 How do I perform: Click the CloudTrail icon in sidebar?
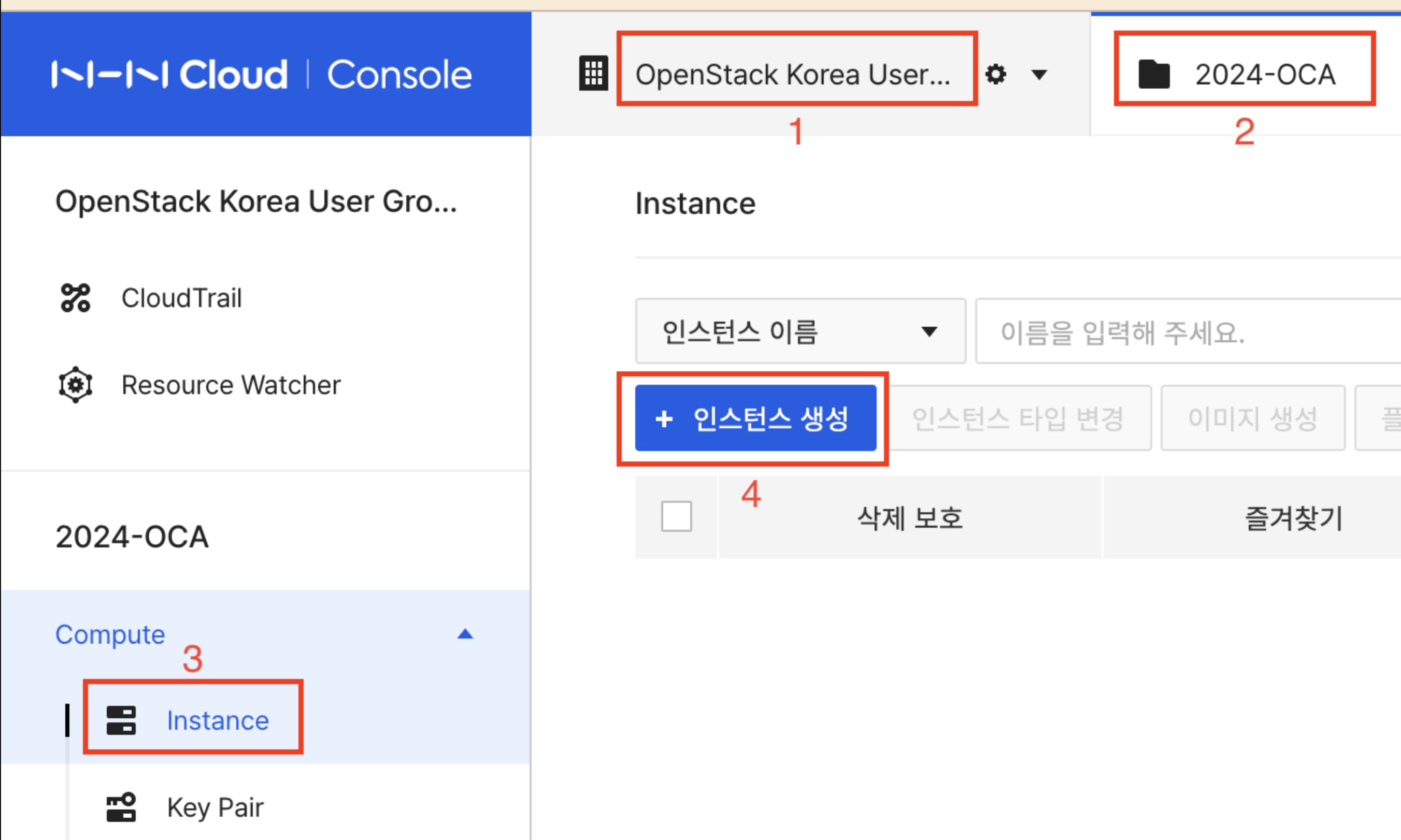point(75,298)
